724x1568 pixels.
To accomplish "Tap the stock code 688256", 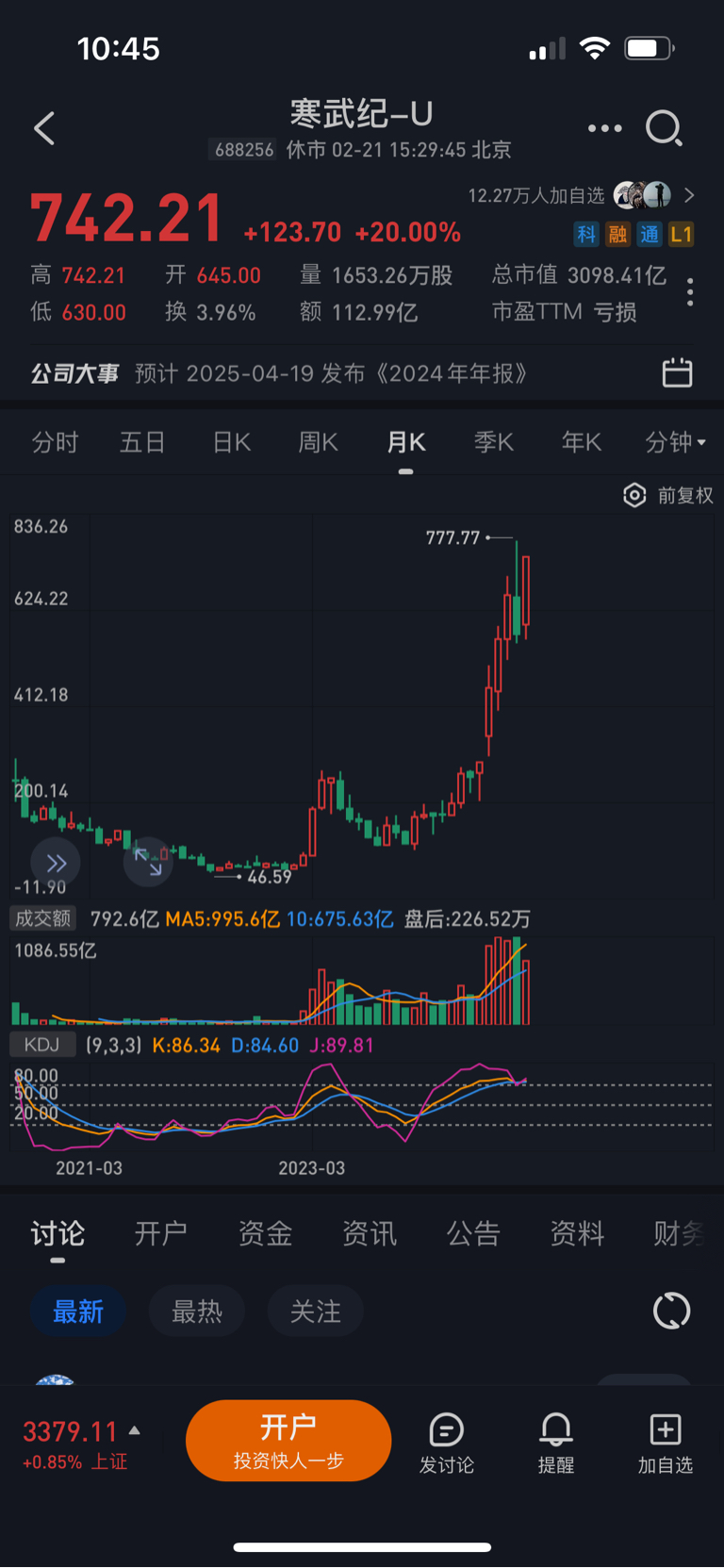I will click(x=244, y=150).
